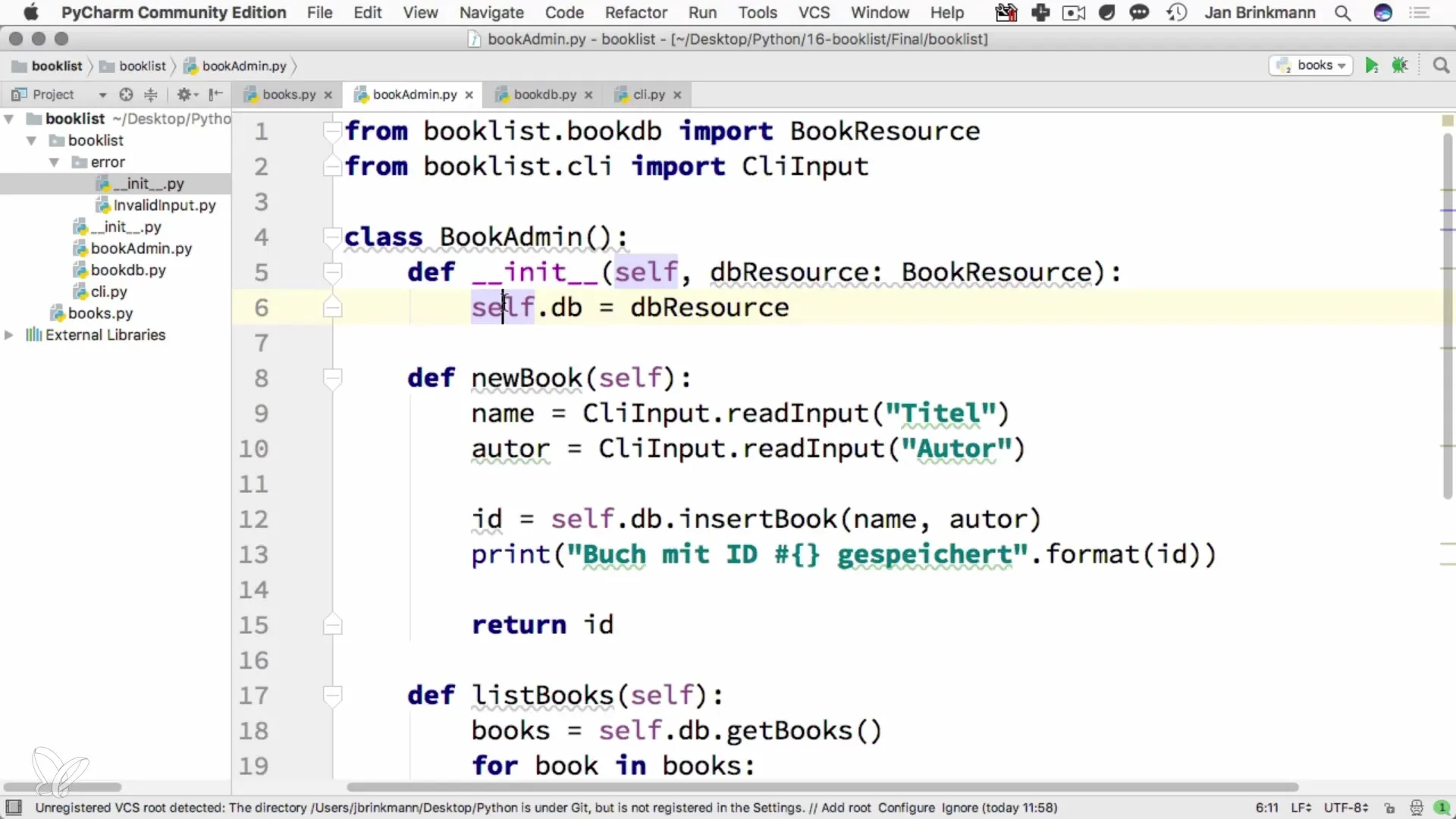
Task: Select bookdb.py in project tree
Action: pyautogui.click(x=127, y=270)
